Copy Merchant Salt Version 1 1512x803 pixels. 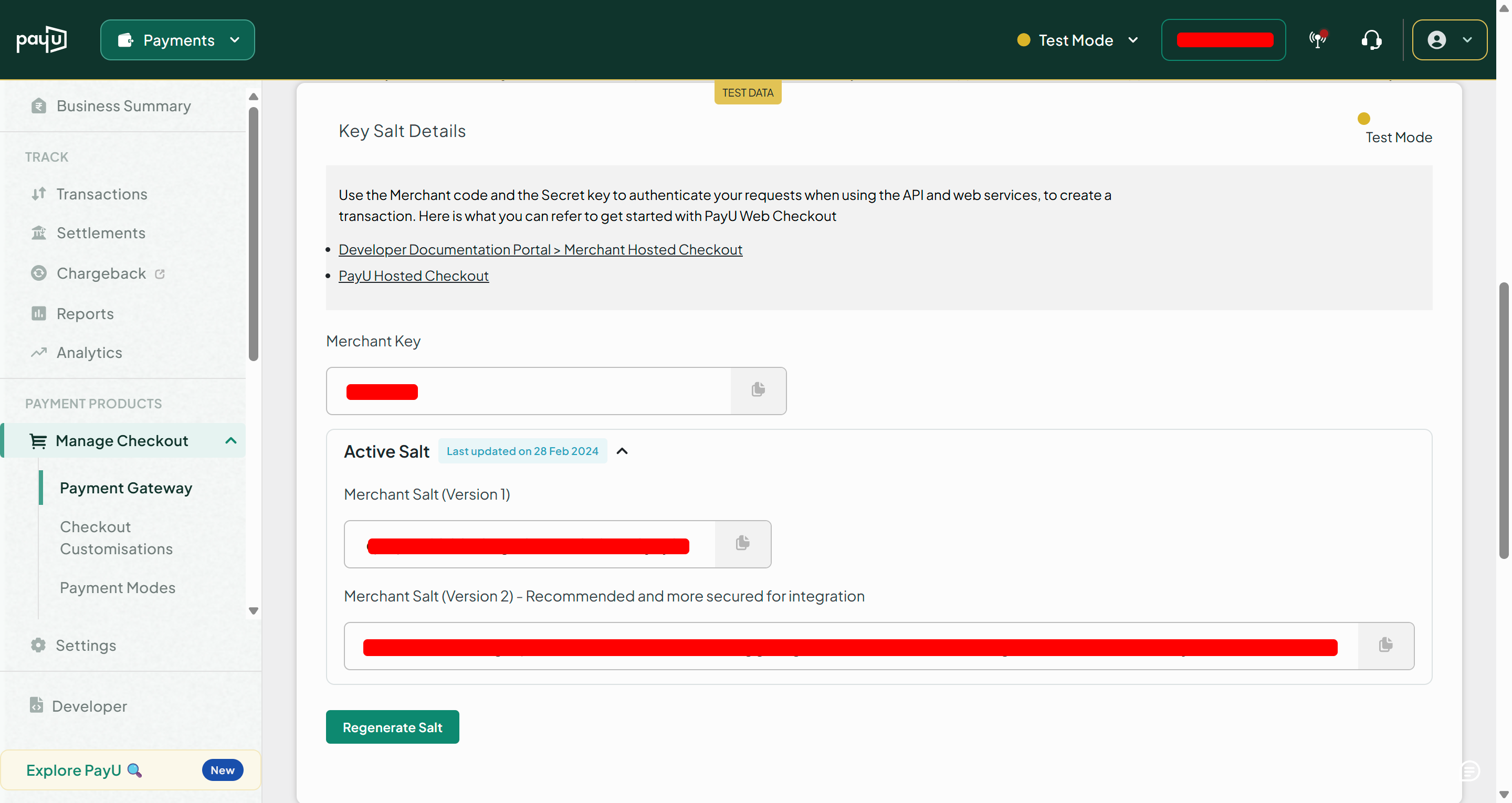point(742,544)
